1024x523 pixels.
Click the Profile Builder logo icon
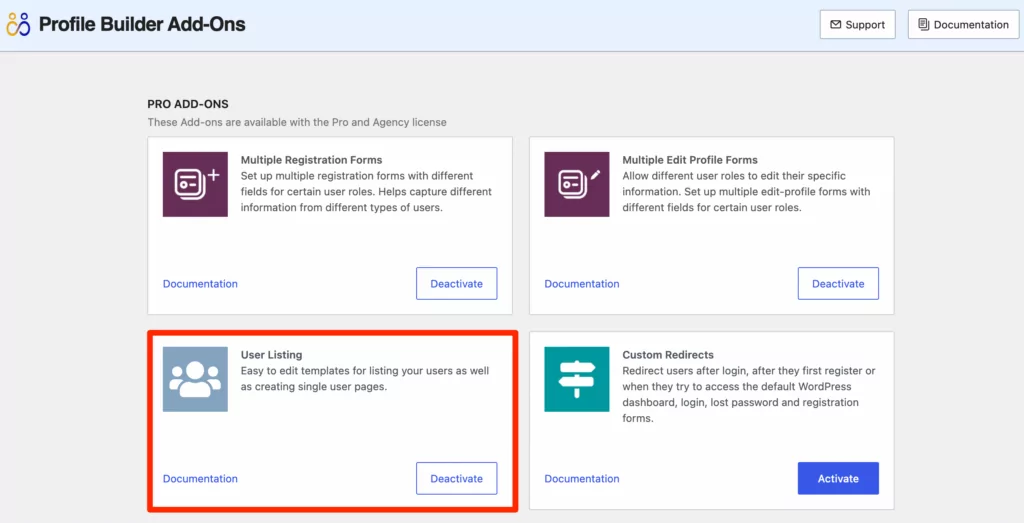[18, 24]
